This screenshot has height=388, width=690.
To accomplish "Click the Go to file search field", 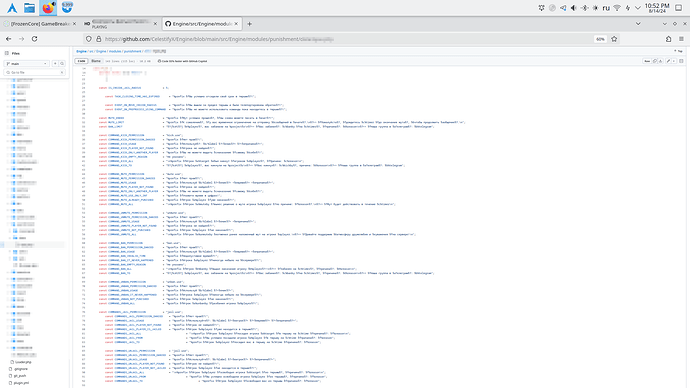I will coord(35,72).
